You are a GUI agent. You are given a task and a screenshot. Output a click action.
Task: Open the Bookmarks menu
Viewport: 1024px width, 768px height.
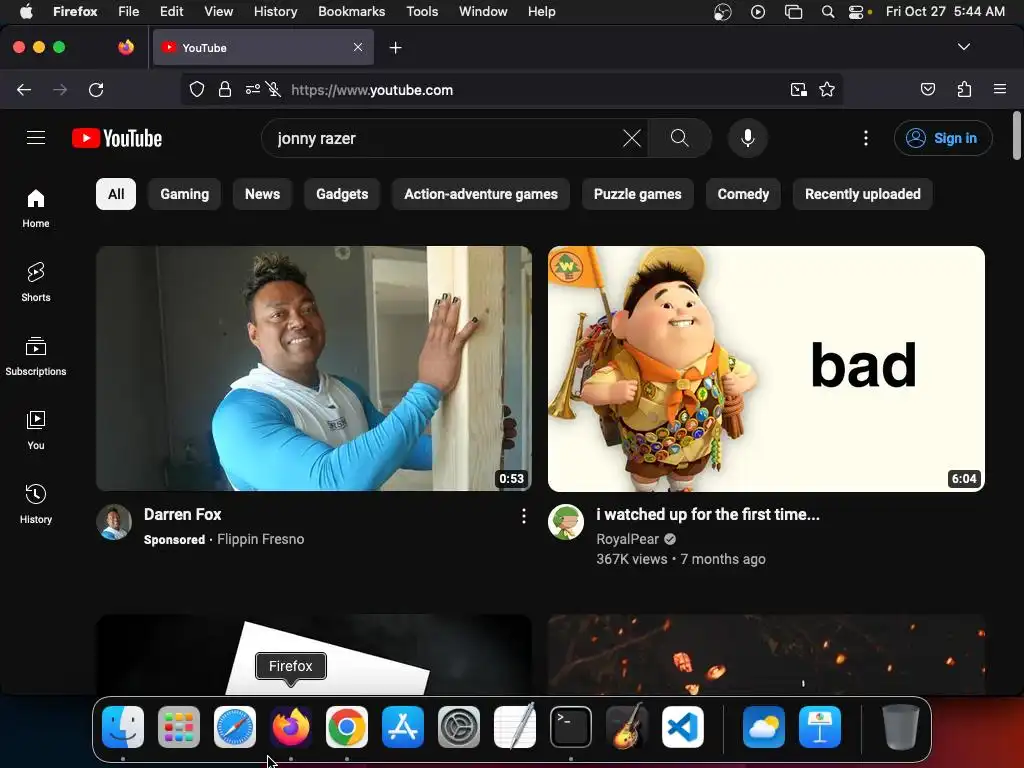pyautogui.click(x=351, y=12)
